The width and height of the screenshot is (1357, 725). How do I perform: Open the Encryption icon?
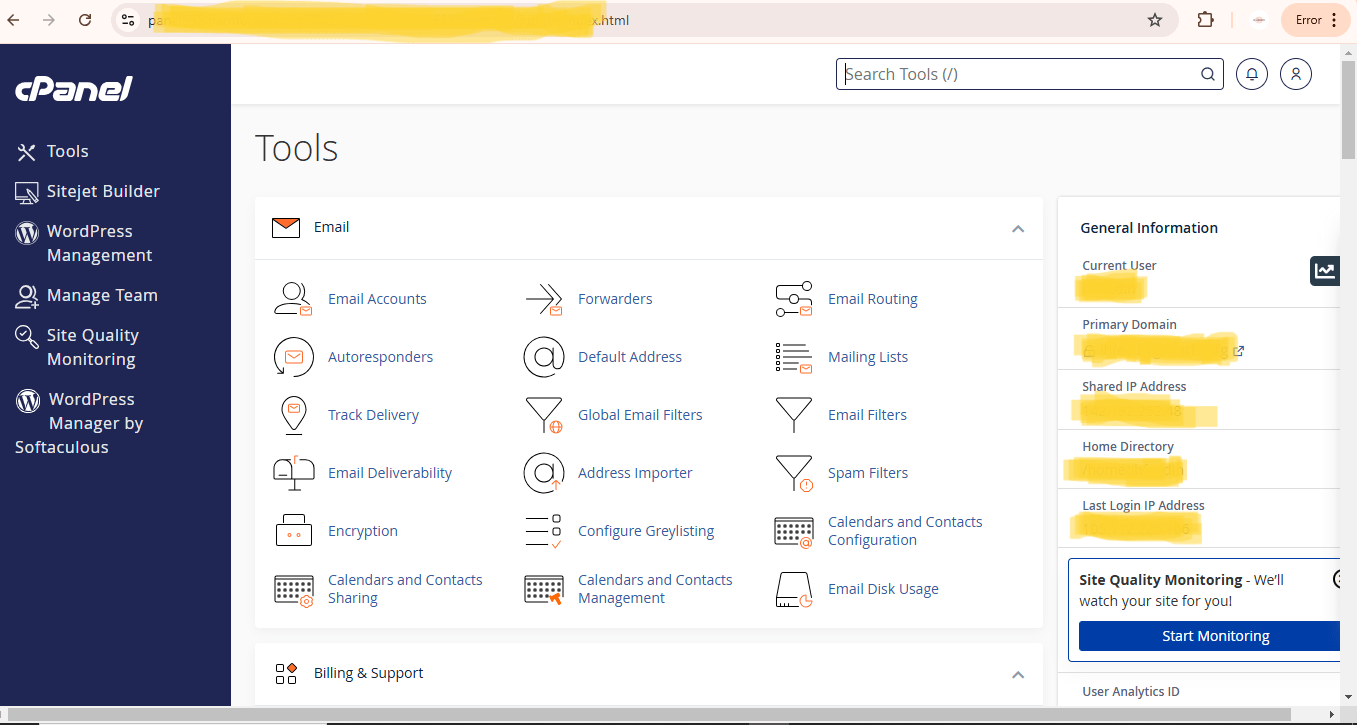(x=293, y=531)
